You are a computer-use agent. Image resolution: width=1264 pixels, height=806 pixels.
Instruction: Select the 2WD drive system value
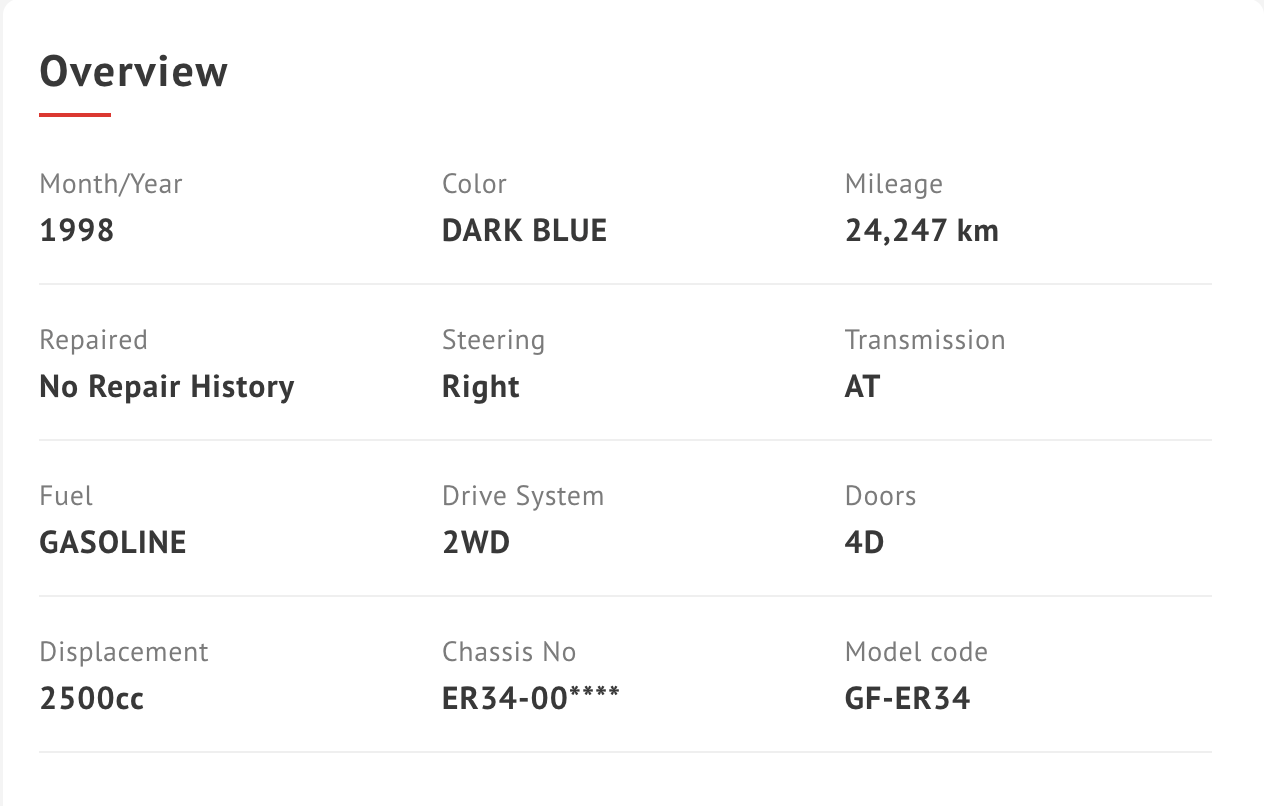click(x=476, y=543)
